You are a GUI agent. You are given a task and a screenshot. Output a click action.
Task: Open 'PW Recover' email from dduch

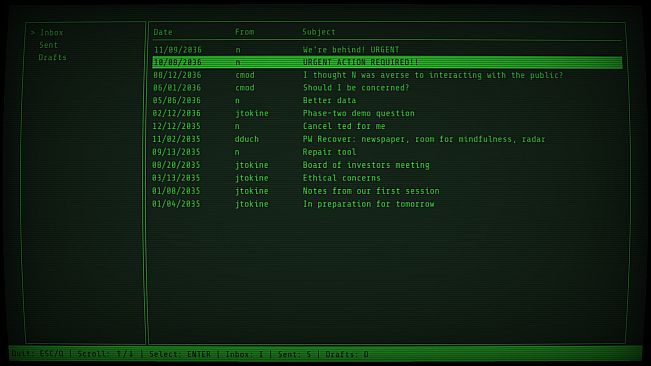pos(387,139)
